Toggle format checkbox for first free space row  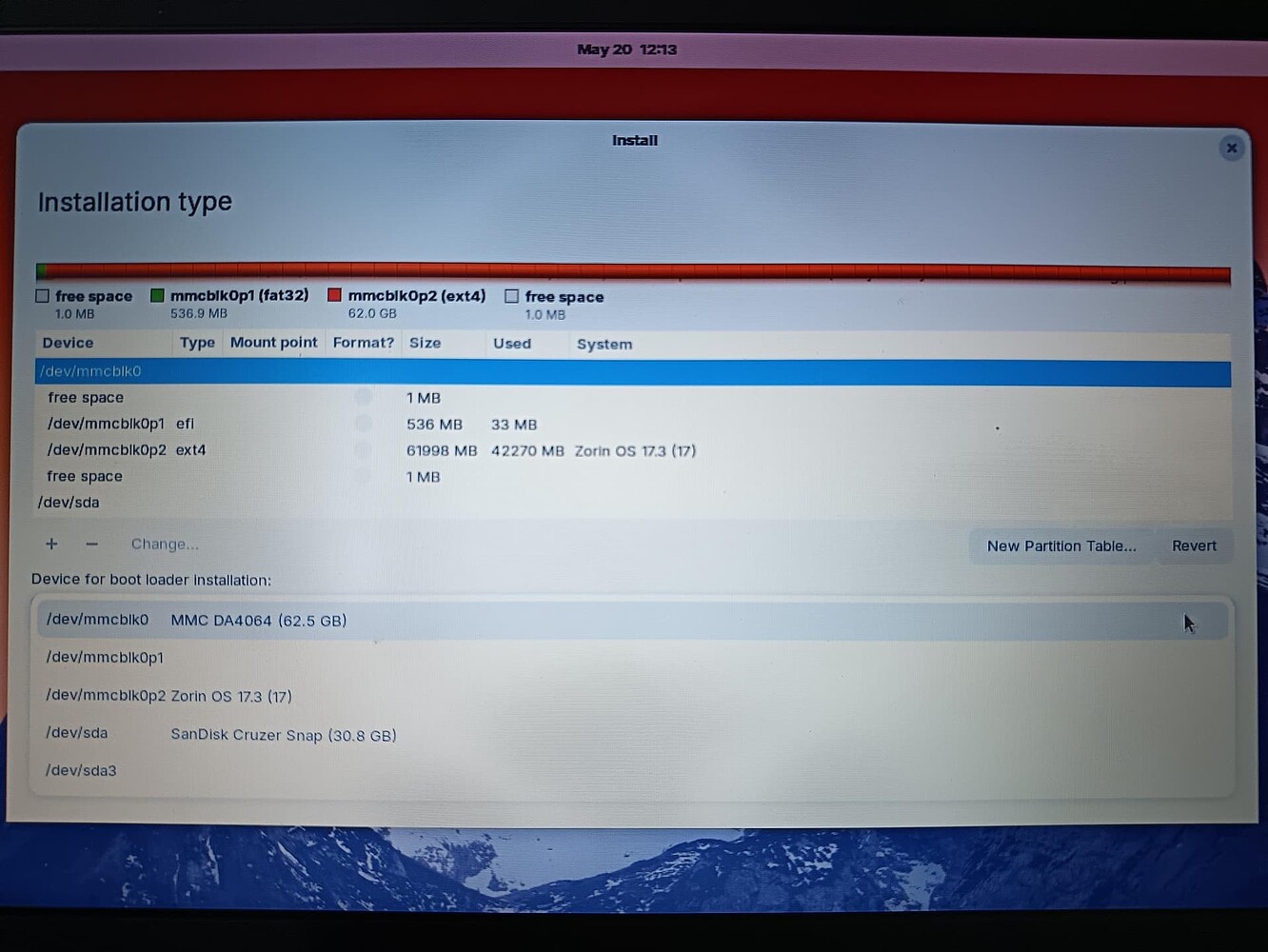point(364,397)
